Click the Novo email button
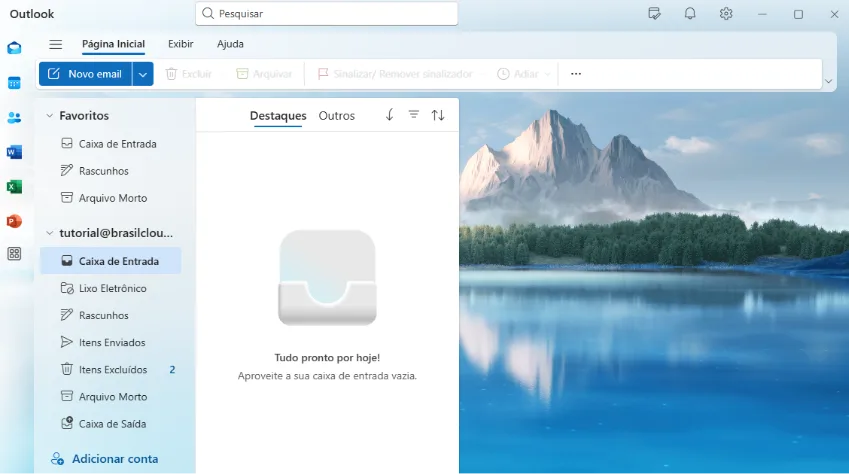This screenshot has height=474, width=849. click(85, 74)
